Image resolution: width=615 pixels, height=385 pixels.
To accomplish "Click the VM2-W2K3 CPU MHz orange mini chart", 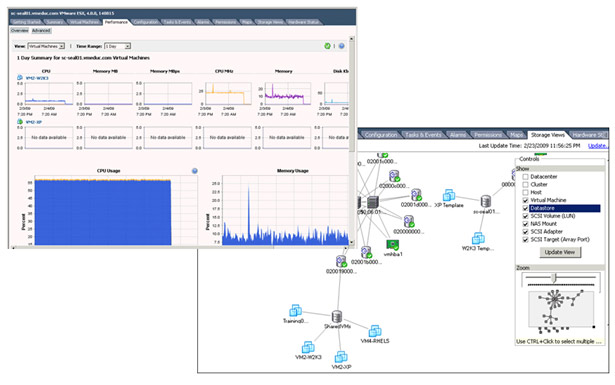I will point(228,93).
